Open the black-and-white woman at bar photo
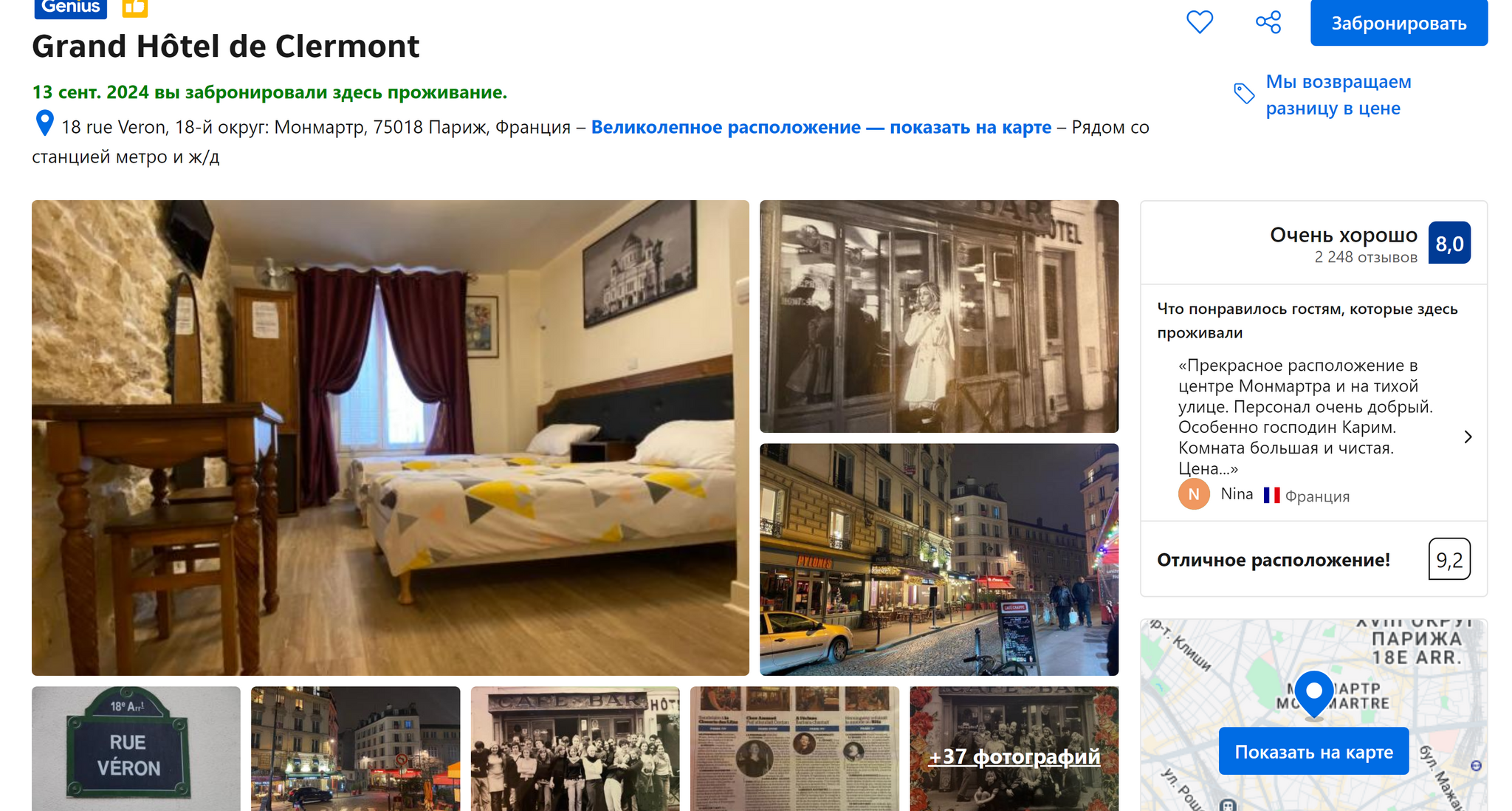The width and height of the screenshot is (1512, 811). 939,316
